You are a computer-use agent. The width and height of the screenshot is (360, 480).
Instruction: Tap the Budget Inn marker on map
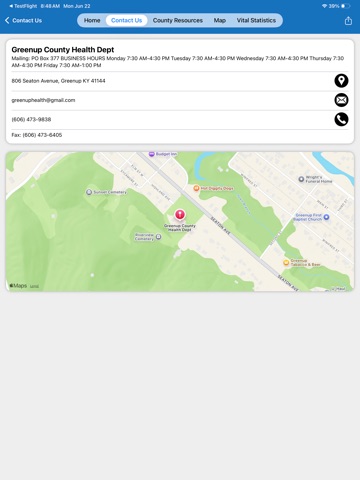click(x=152, y=154)
